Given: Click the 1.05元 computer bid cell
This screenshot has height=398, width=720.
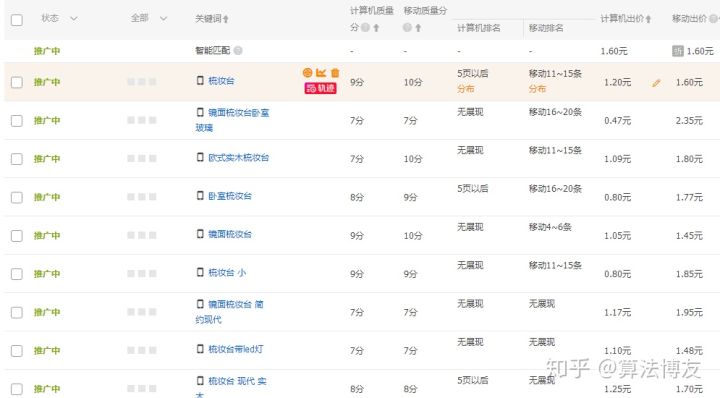Looking at the screenshot, I should pos(617,236).
